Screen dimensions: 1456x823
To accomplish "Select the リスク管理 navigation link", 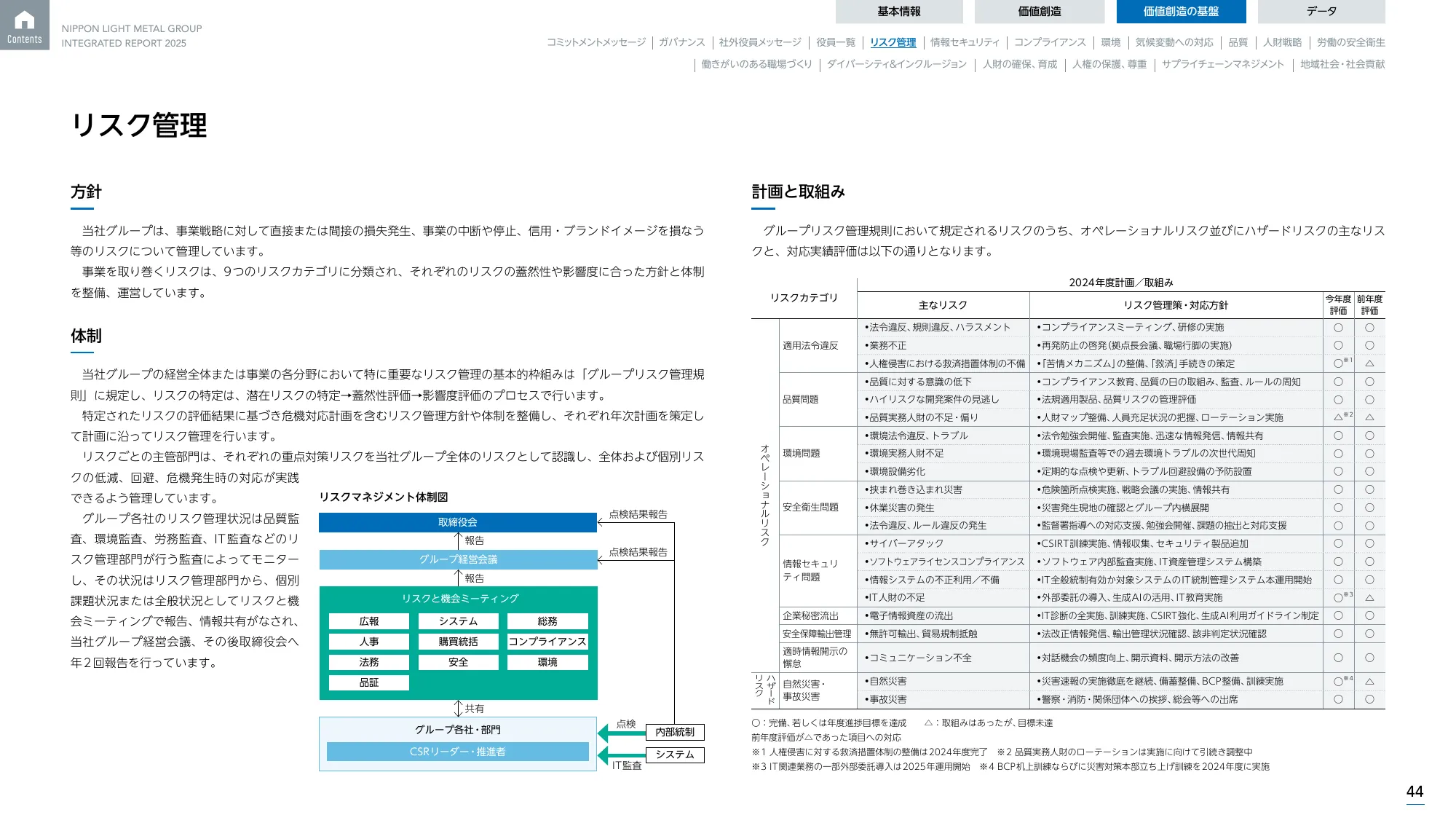I will tap(893, 43).
